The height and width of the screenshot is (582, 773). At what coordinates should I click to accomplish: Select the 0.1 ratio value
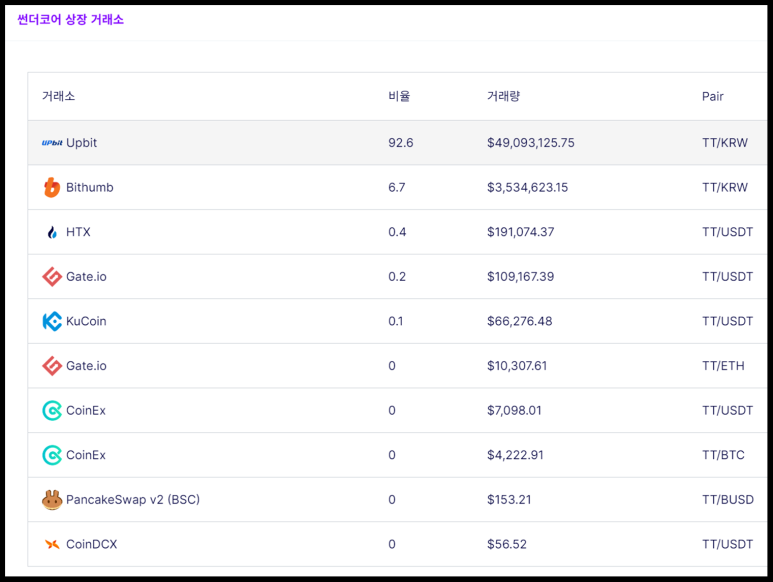click(x=396, y=321)
